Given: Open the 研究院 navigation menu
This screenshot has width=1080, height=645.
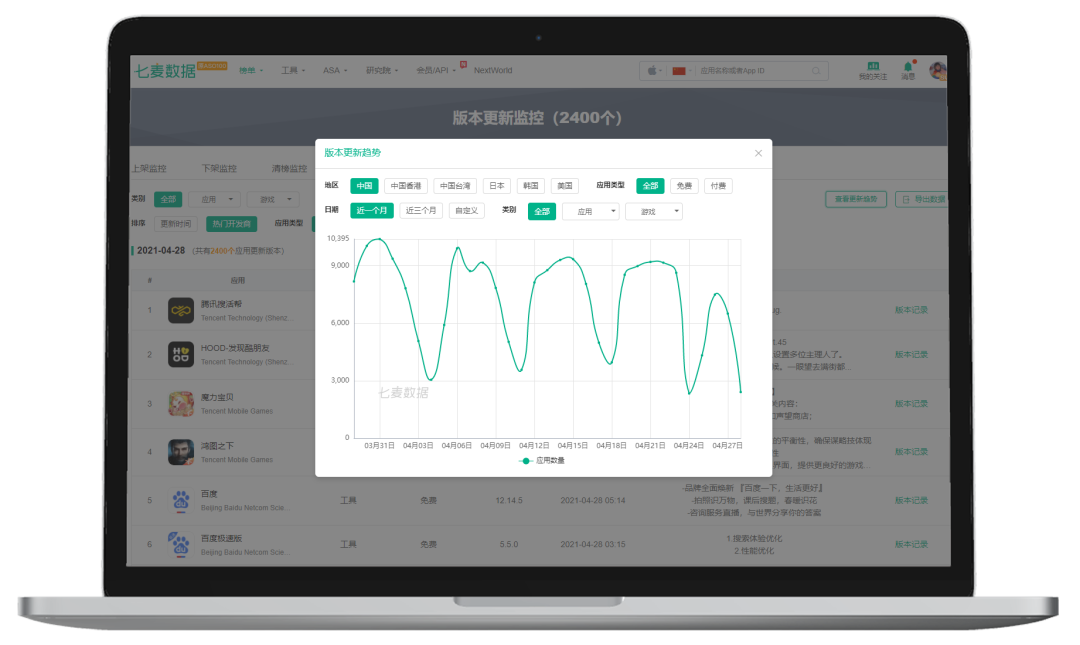Looking at the screenshot, I should point(382,71).
